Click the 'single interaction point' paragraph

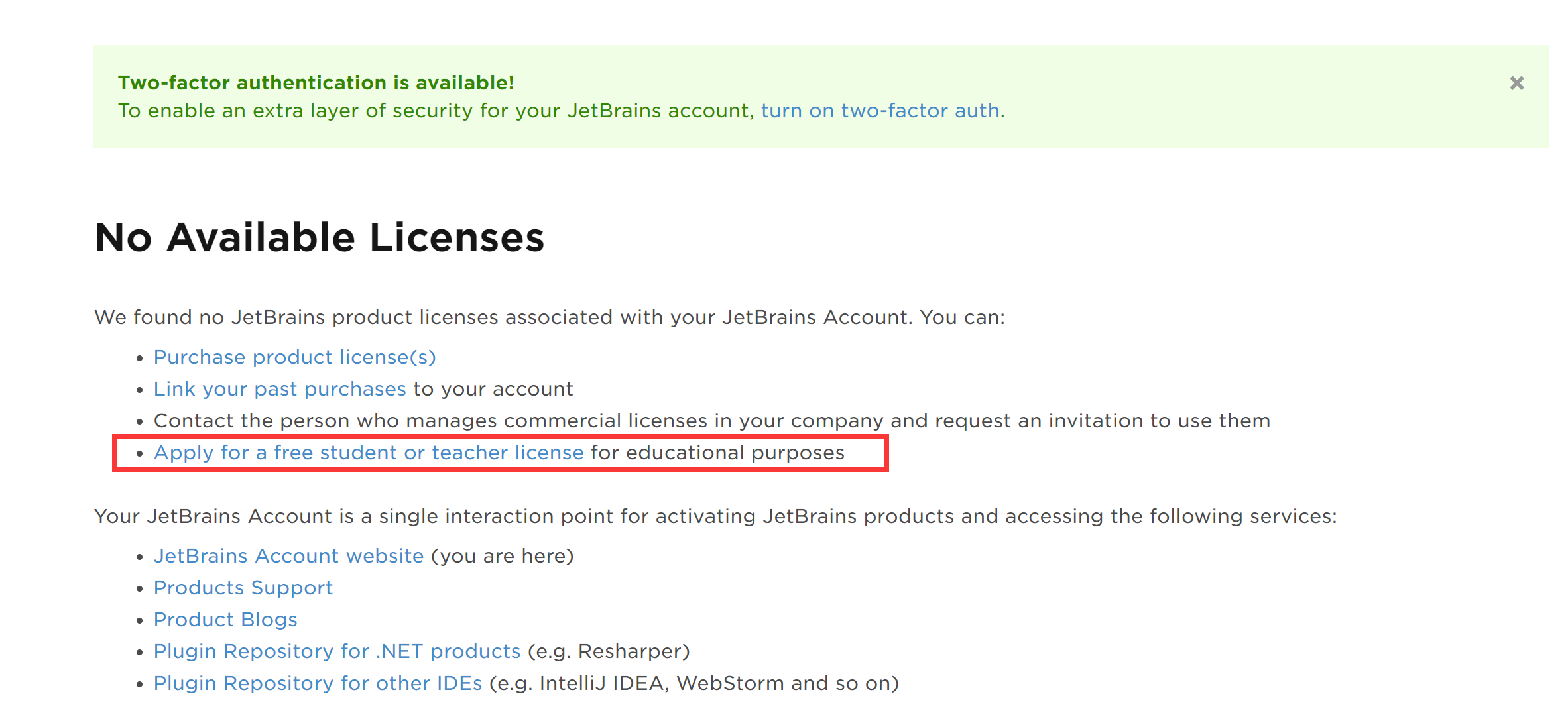coord(716,516)
